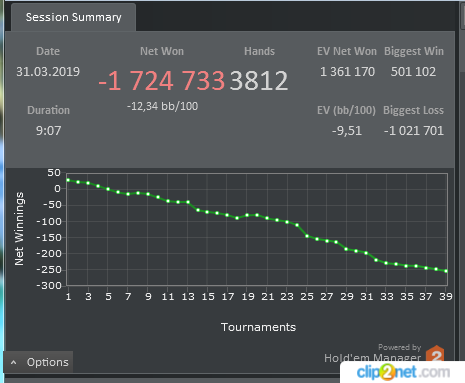Expand the Options panel

[x=38, y=362]
